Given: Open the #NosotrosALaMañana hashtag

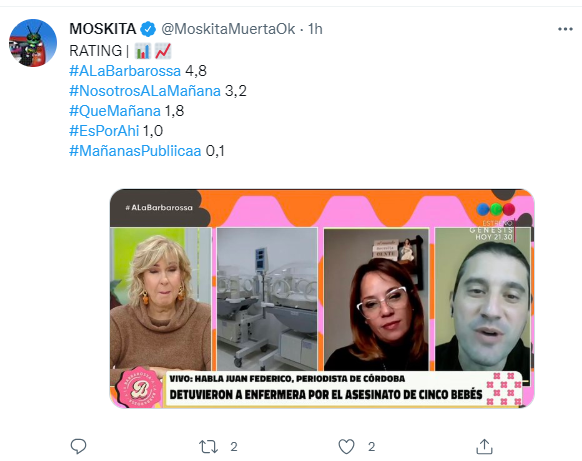Looking at the screenshot, I should (x=145, y=91).
